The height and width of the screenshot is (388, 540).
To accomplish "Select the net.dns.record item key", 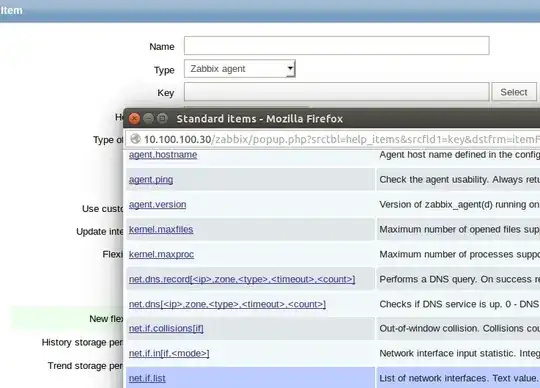I will coord(242,279).
